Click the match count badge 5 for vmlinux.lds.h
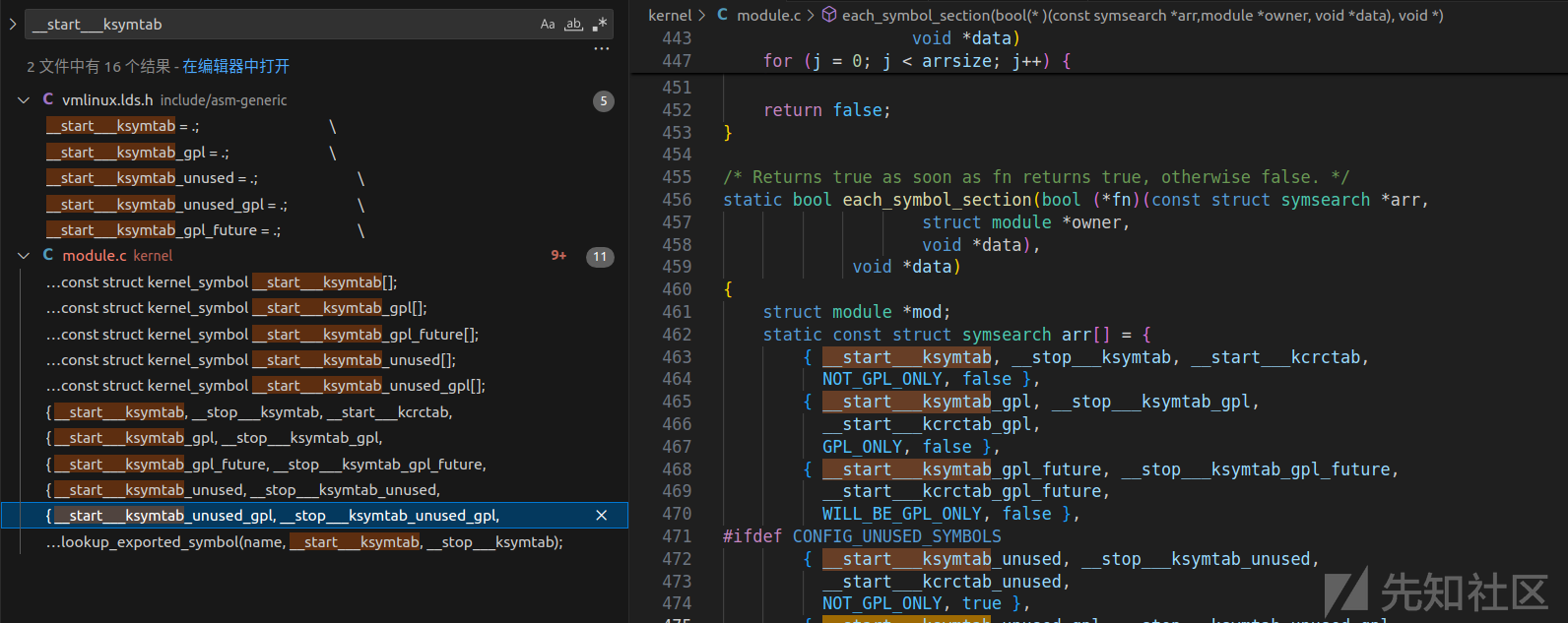 coord(604,101)
